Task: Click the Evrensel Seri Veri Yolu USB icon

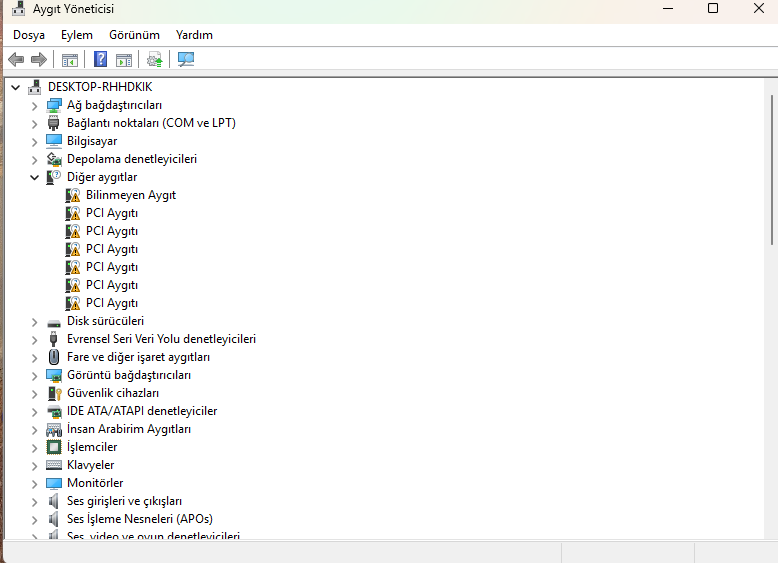Action: tap(54, 339)
